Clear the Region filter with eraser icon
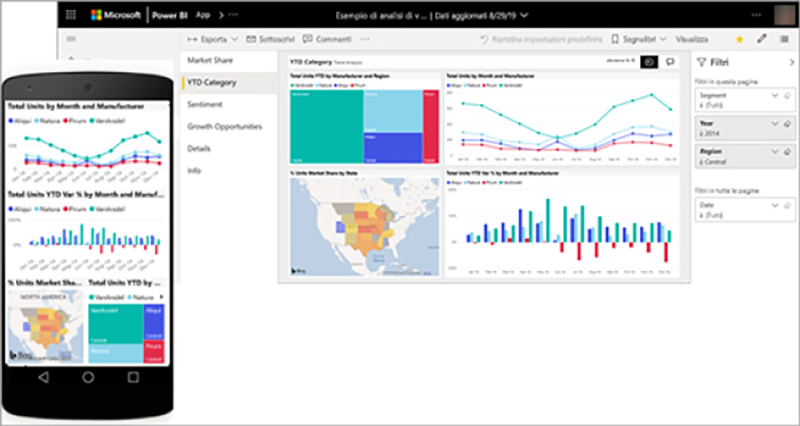 (787, 152)
